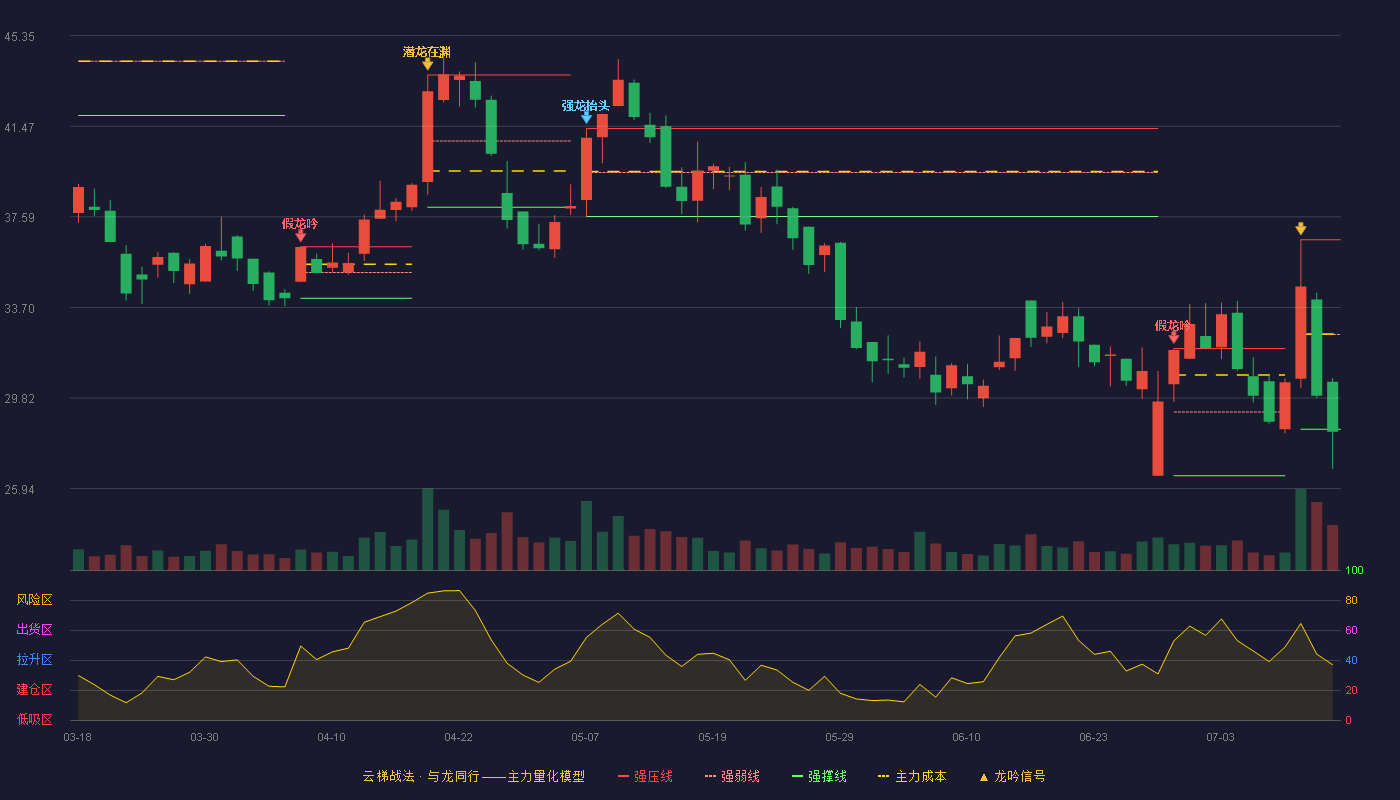The height and width of the screenshot is (800, 1400).
Task: Click the 06-10 date label
Action: tap(966, 737)
